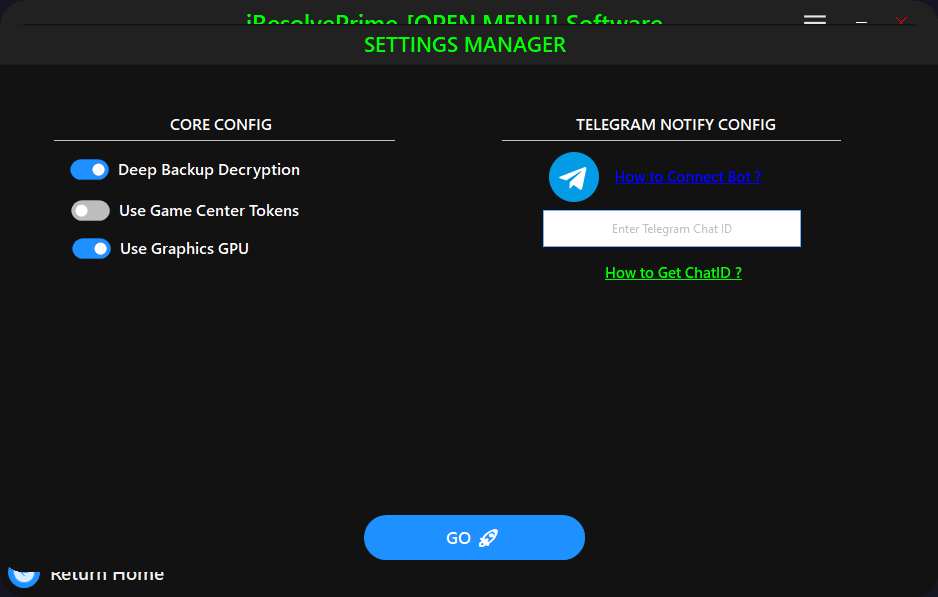Image resolution: width=938 pixels, height=597 pixels.
Task: Focus the Telegram Chat ID field
Action: coord(672,229)
